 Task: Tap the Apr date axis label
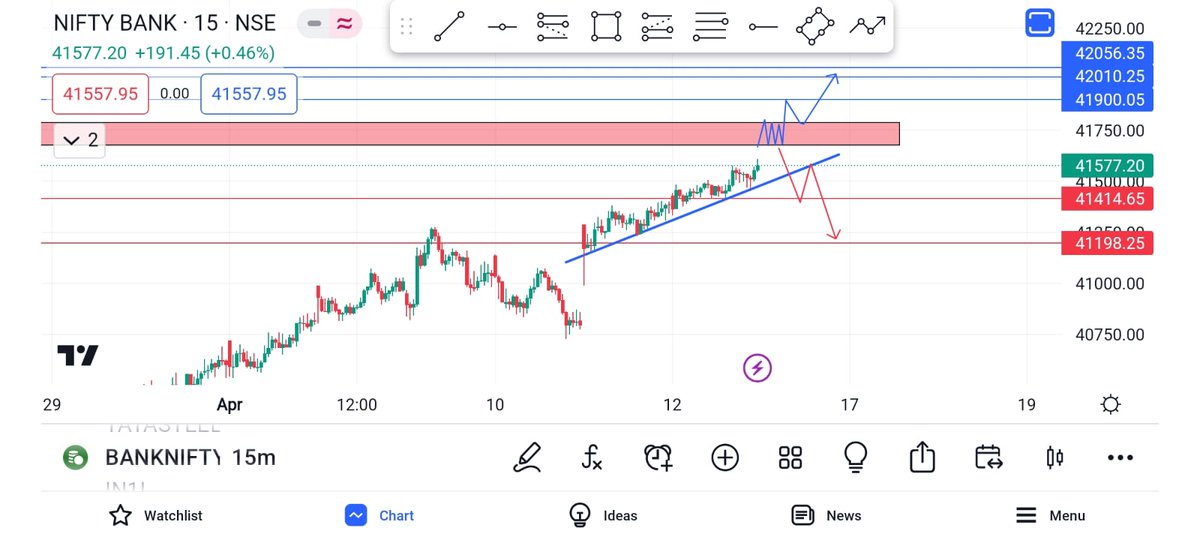[230, 405]
